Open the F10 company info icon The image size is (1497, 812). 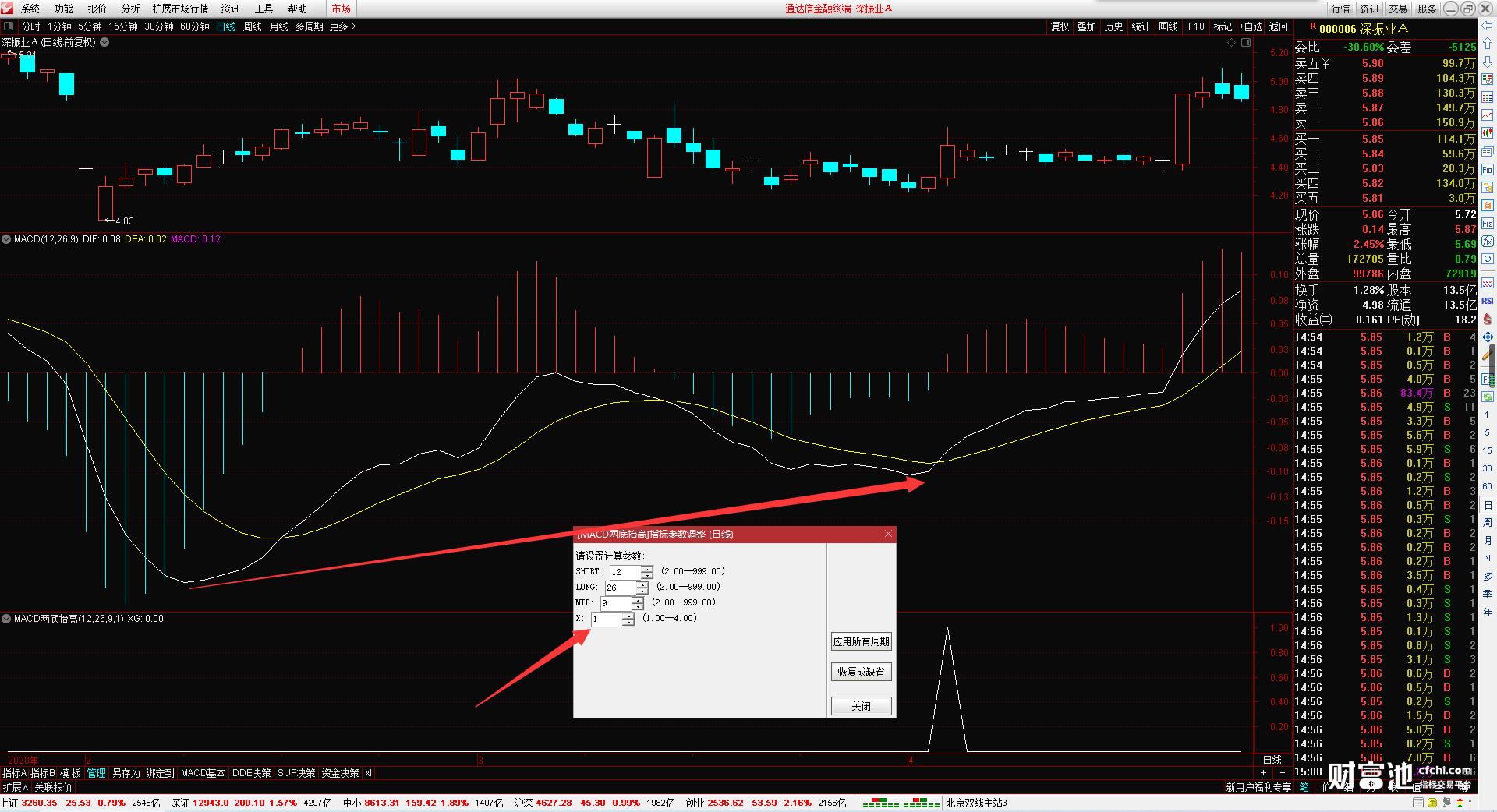(1488, 169)
